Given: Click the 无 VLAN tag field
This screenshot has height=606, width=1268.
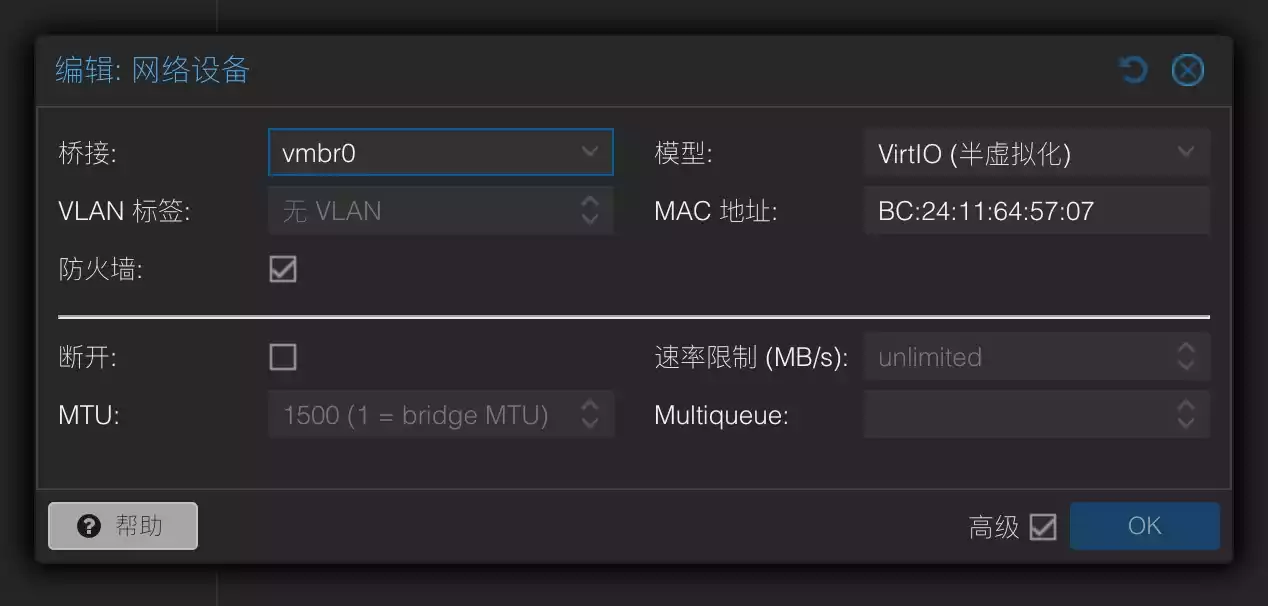Looking at the screenshot, I should pyautogui.click(x=420, y=211).
